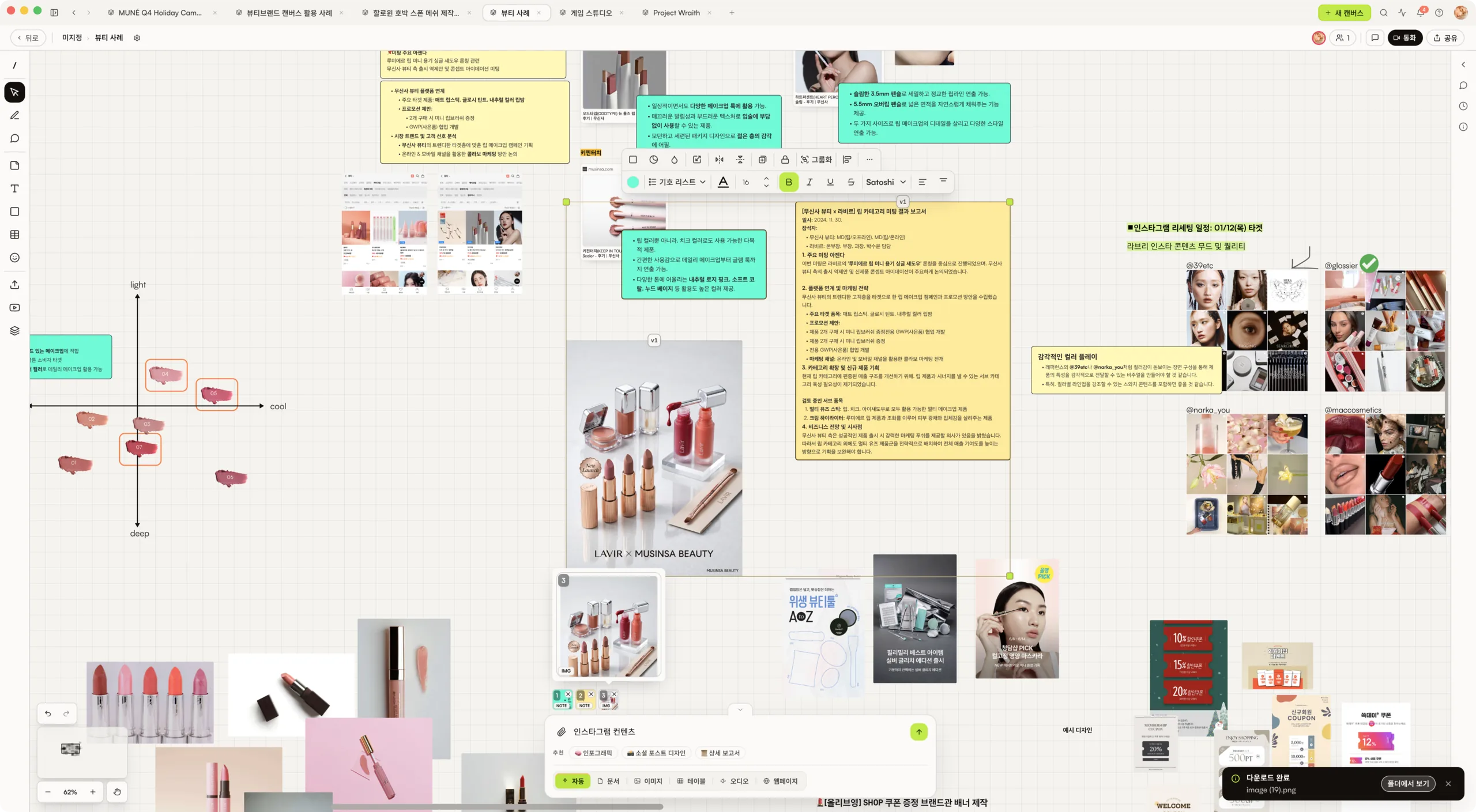Open the 기호 리스트 list style dropdown
This screenshot has height=812, width=1476.
(677, 182)
